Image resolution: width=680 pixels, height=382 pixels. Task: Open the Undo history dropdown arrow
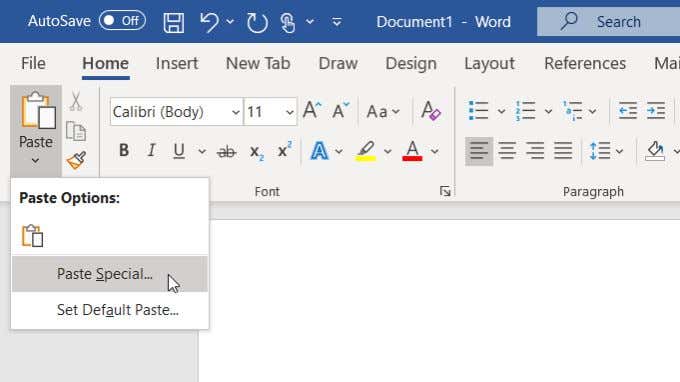(x=230, y=22)
